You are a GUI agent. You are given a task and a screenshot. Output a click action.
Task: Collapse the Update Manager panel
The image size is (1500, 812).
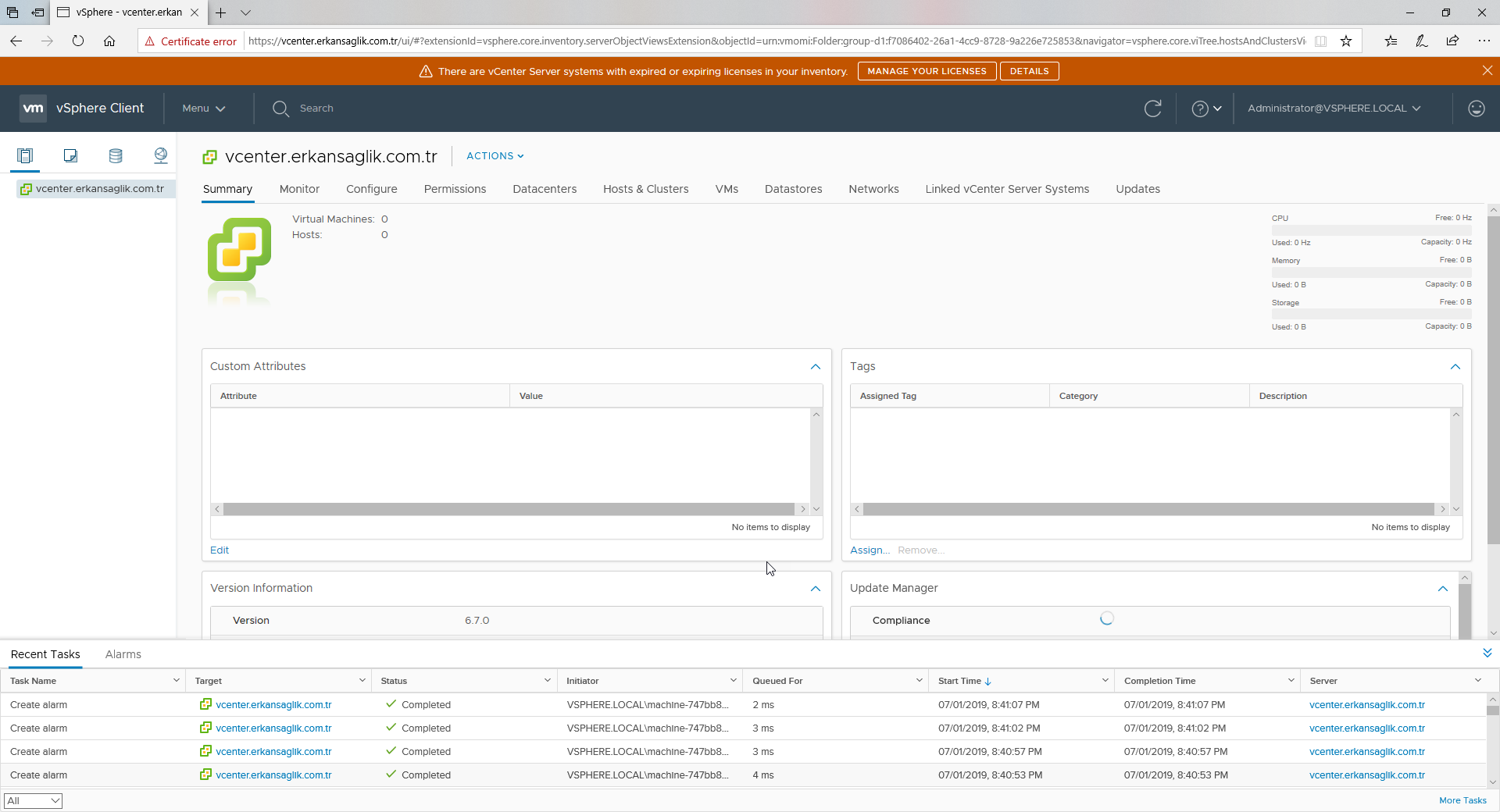coord(1443,588)
